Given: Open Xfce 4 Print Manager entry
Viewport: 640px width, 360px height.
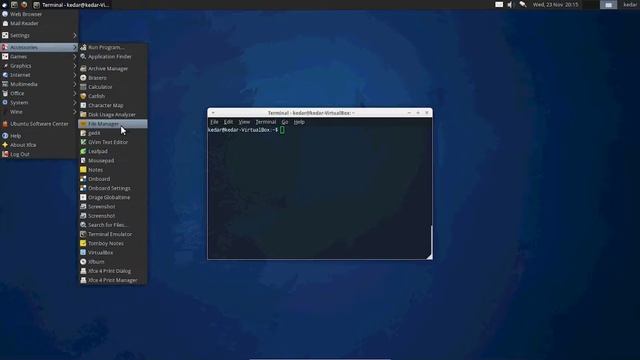Looking at the screenshot, I should coord(113,280).
